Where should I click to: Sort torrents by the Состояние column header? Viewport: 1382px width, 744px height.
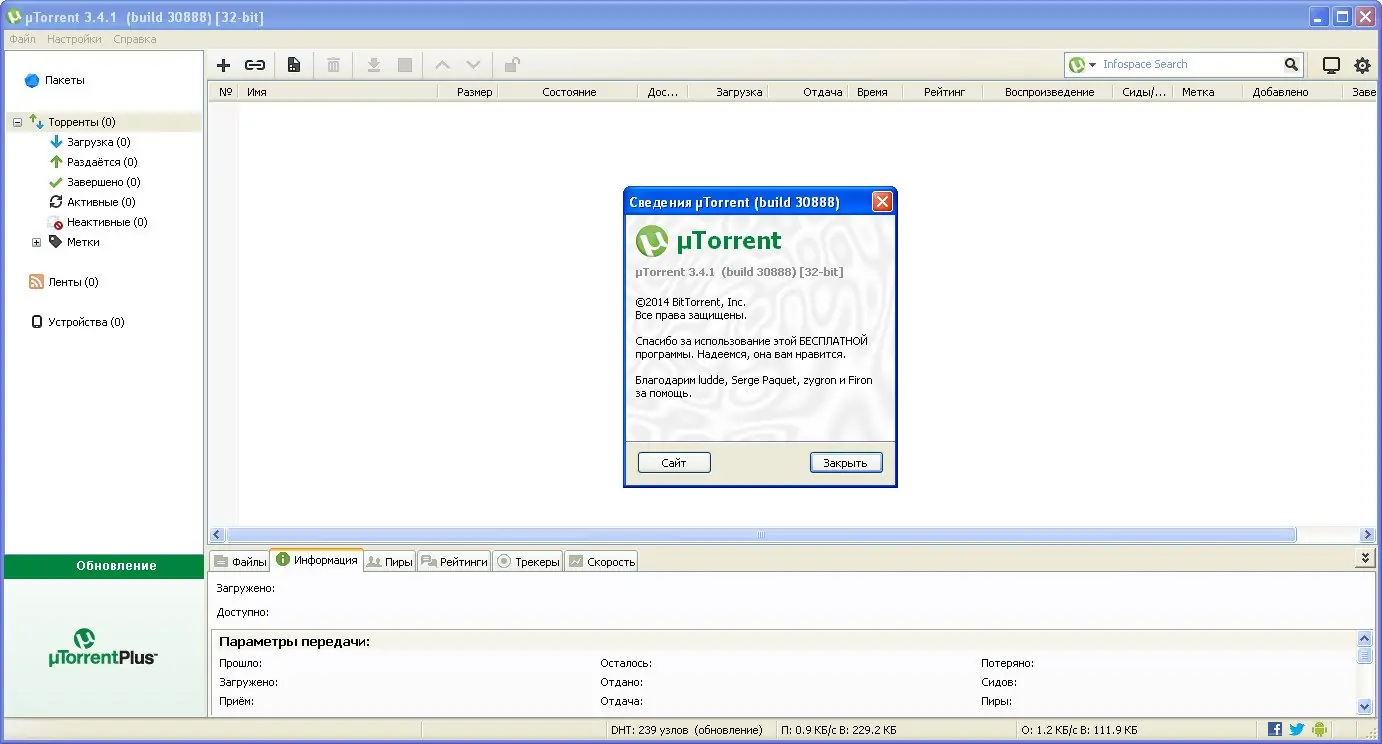pyautogui.click(x=568, y=92)
